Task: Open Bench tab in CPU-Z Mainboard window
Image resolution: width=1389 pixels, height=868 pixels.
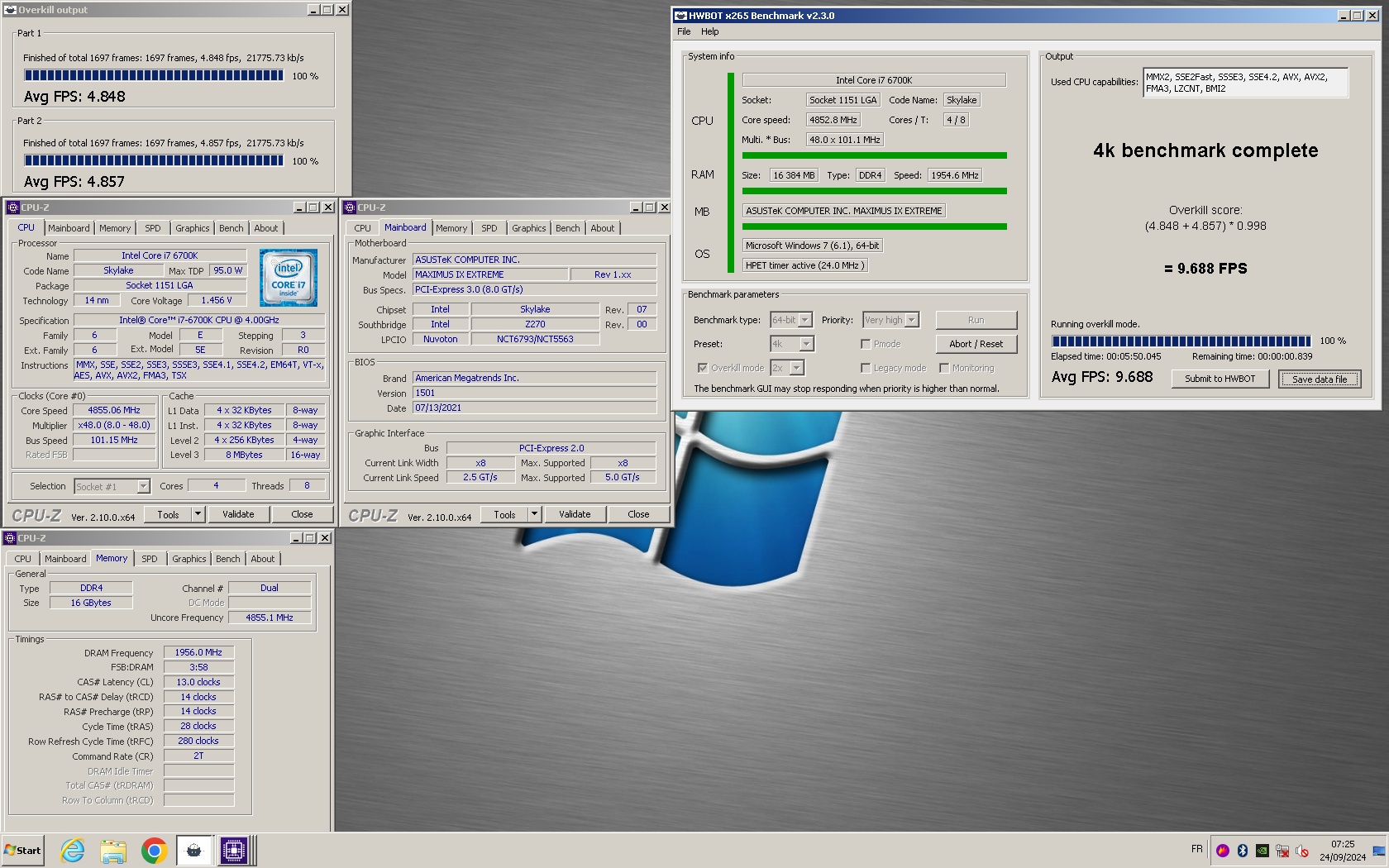Action: [568, 228]
